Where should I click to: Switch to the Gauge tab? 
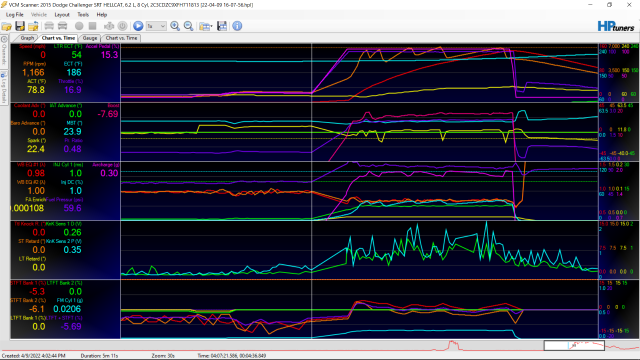pyautogui.click(x=90, y=38)
